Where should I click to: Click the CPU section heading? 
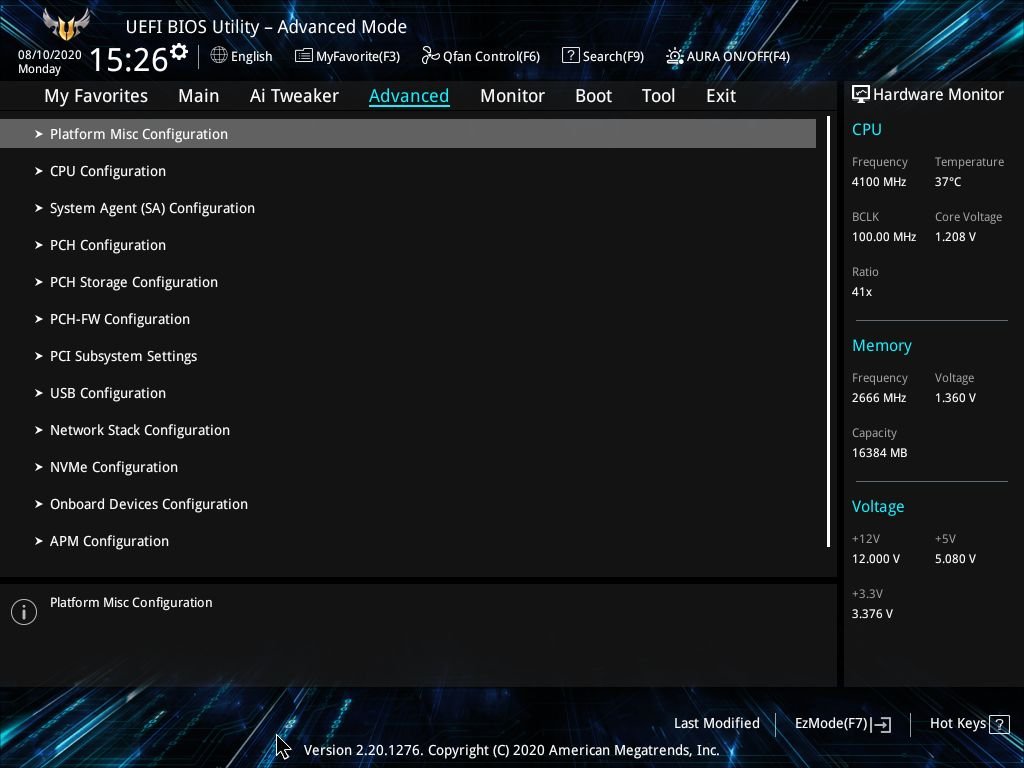point(867,129)
